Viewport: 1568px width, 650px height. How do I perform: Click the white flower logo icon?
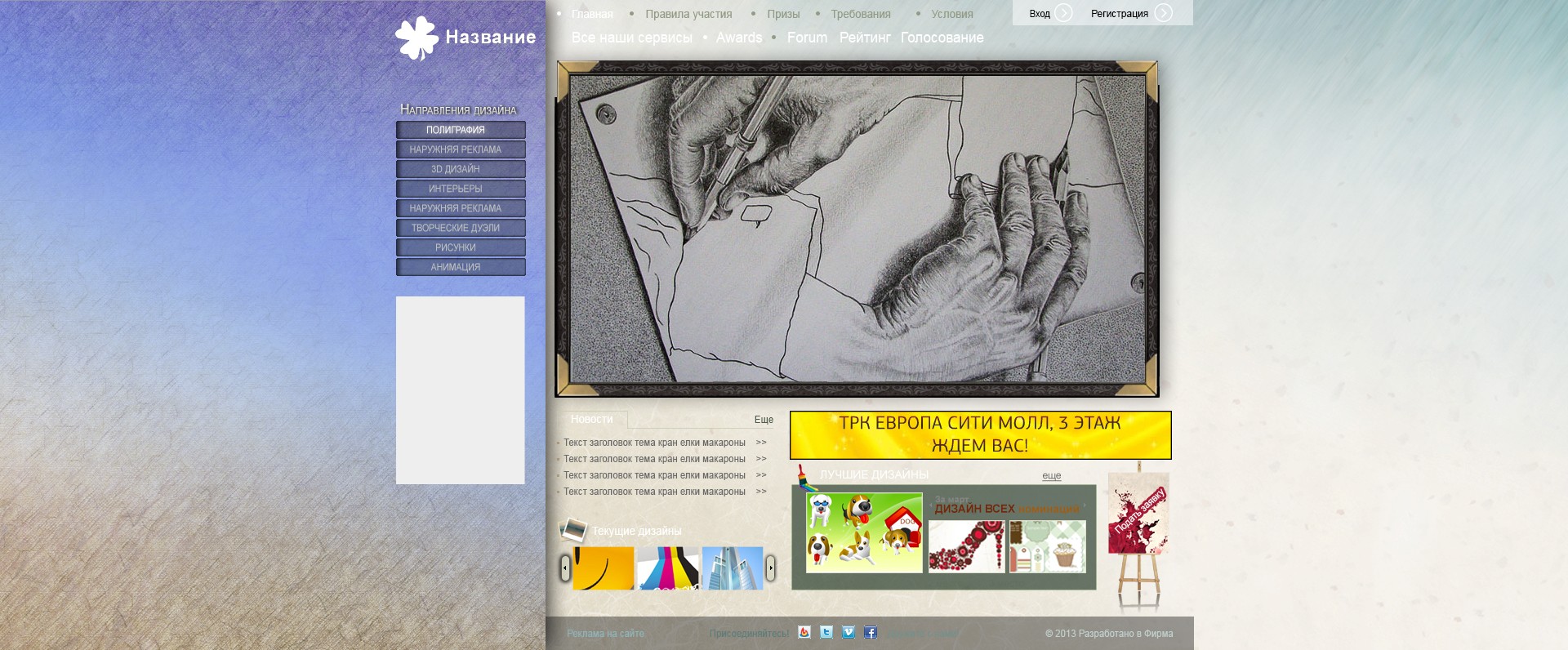(x=416, y=38)
